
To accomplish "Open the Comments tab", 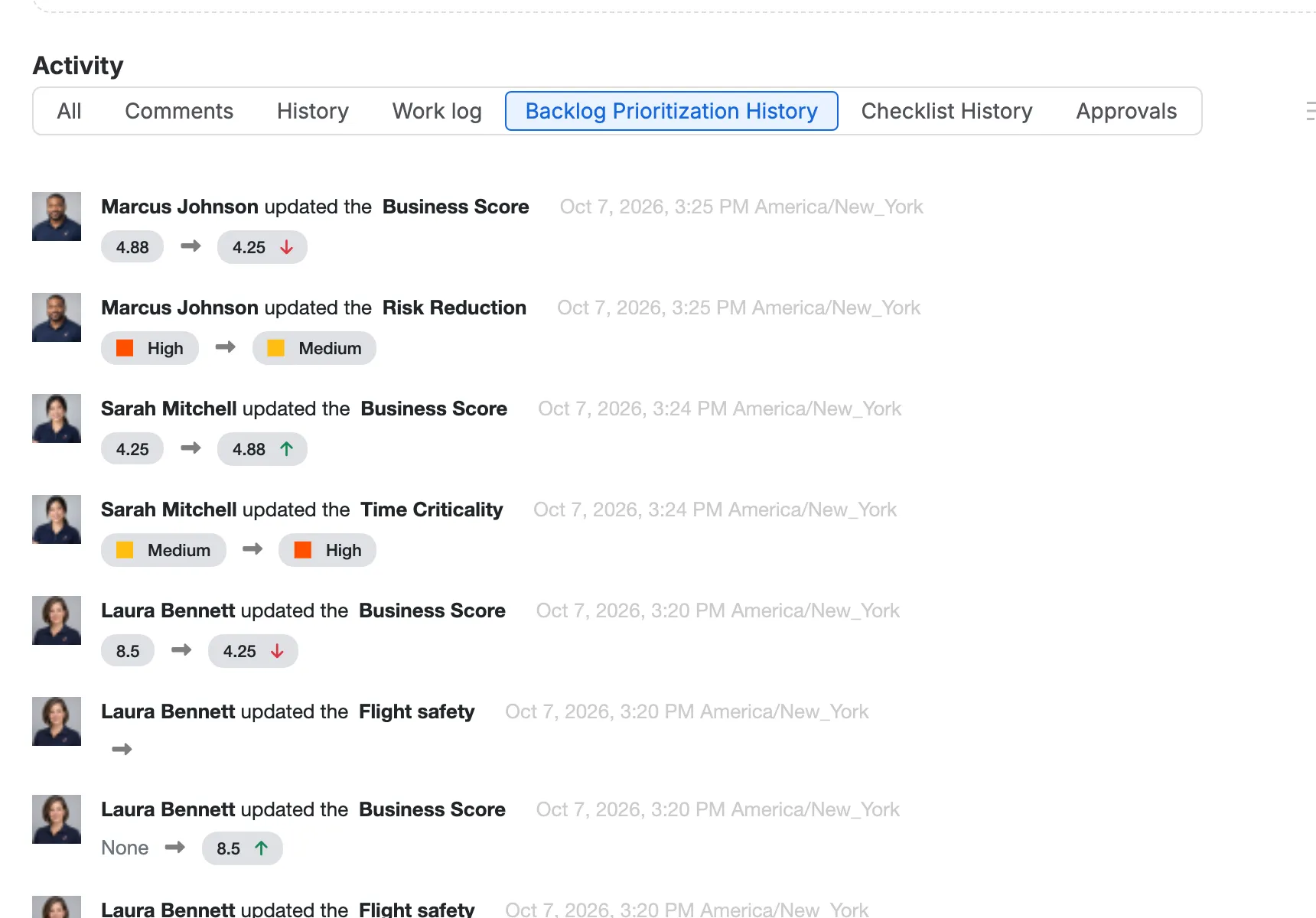I will click(179, 111).
